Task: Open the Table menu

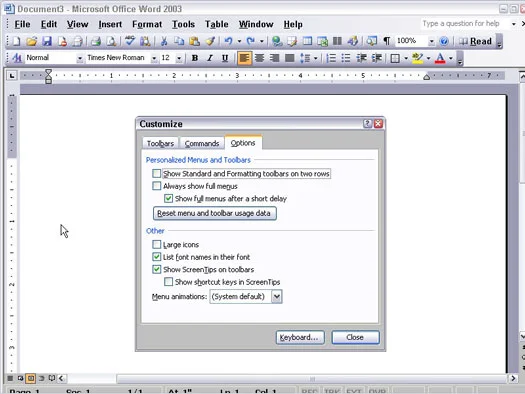Action: [217, 24]
